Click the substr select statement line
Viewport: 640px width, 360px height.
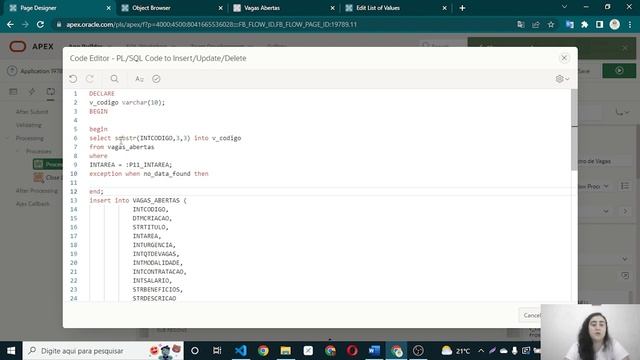click(x=165, y=138)
